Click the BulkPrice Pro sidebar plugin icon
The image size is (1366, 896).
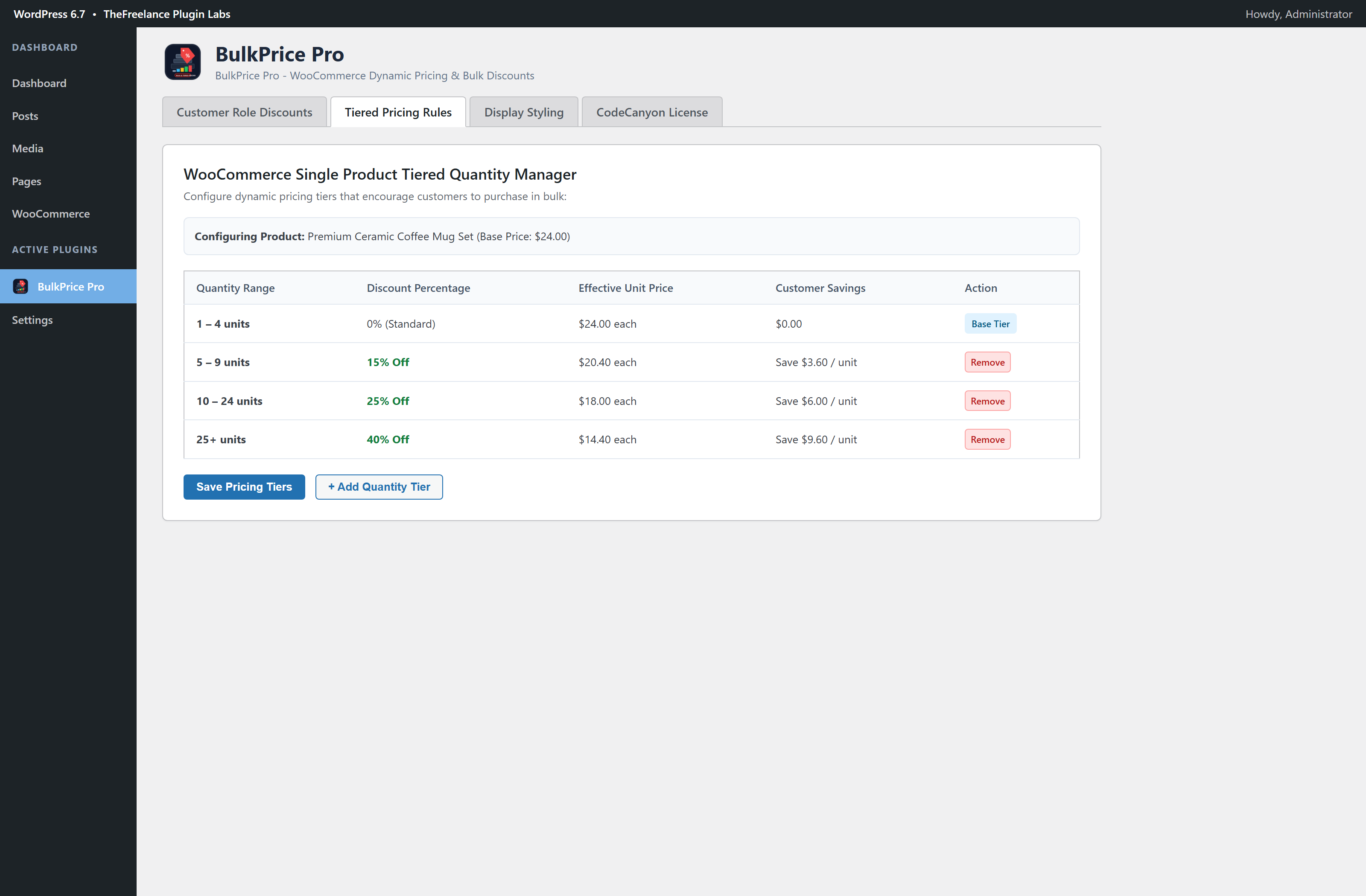point(20,286)
